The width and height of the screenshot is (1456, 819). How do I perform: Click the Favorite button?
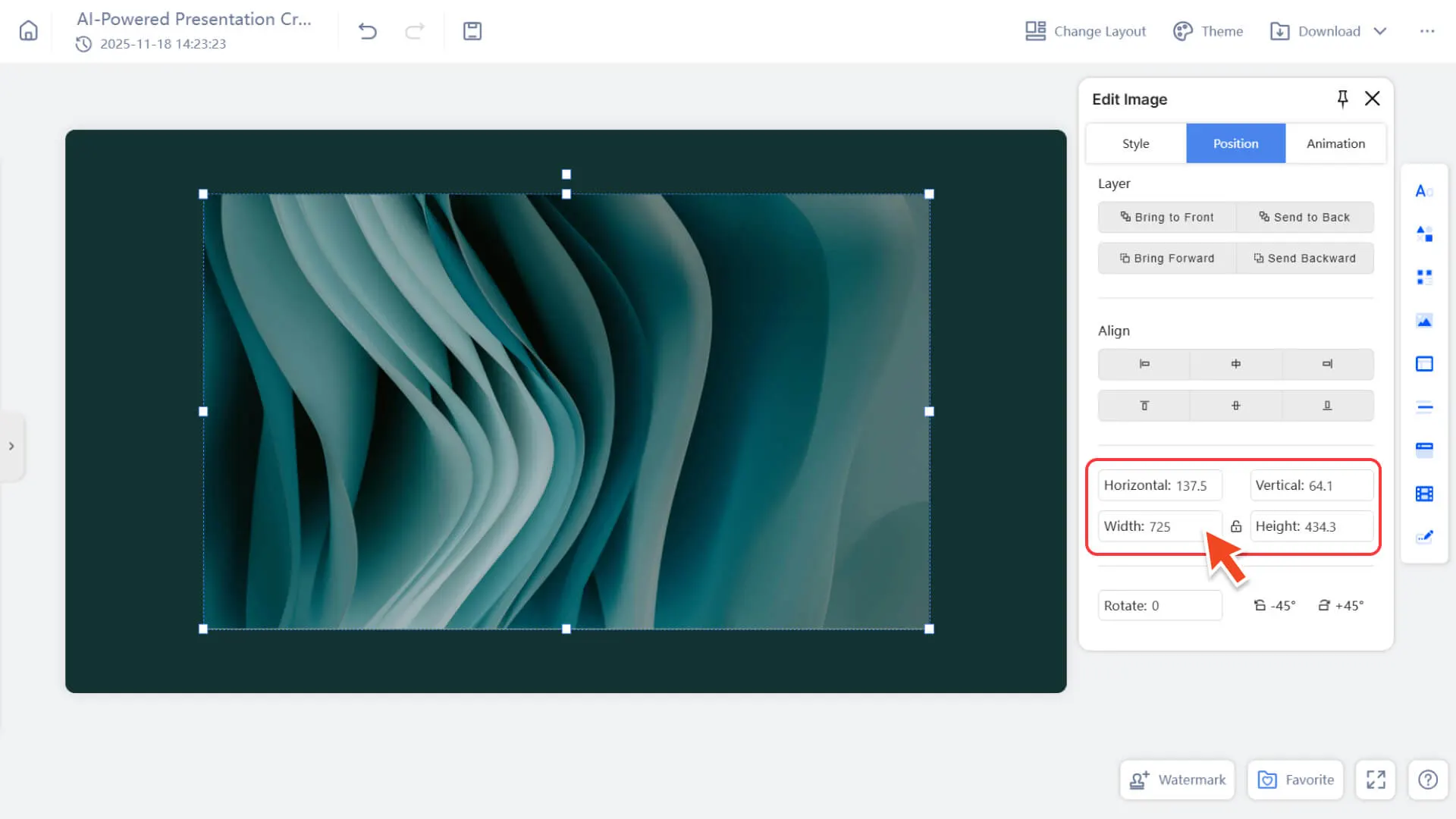1295,780
